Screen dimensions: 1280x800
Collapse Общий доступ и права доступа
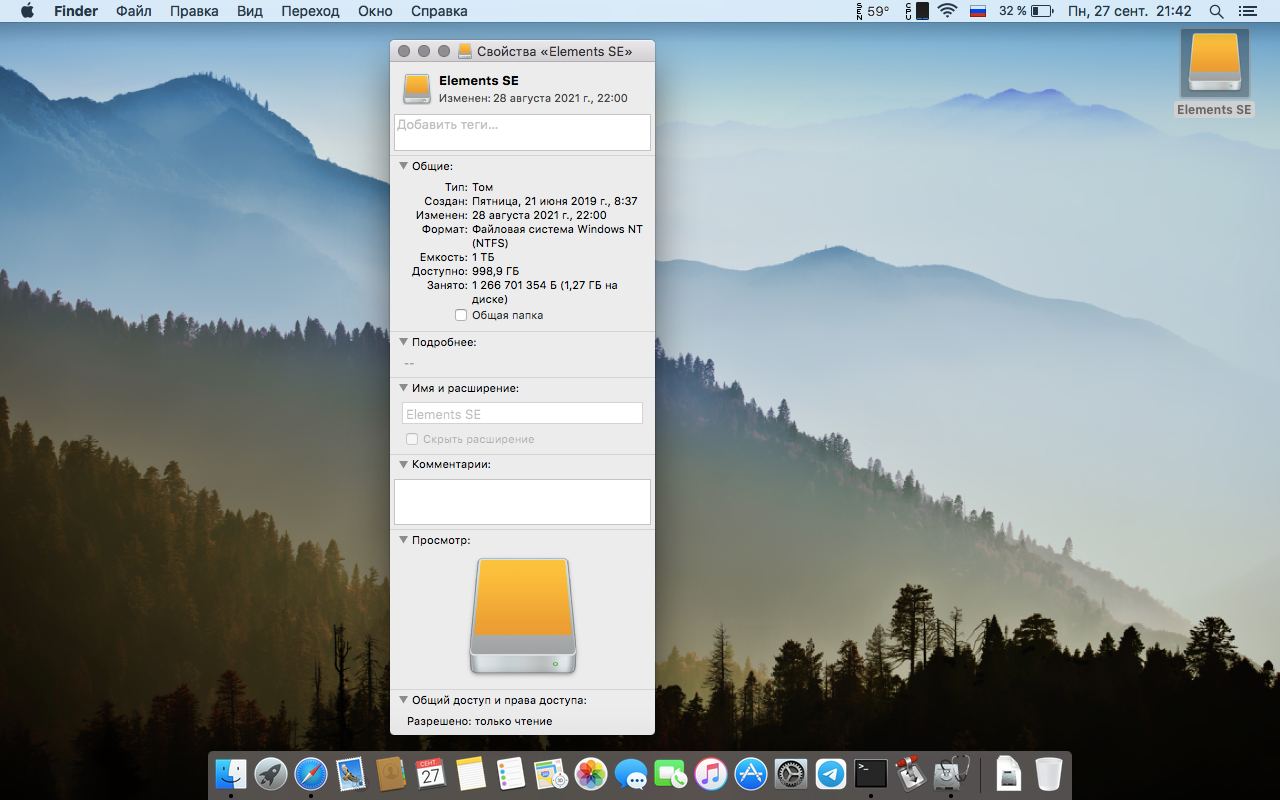click(404, 700)
